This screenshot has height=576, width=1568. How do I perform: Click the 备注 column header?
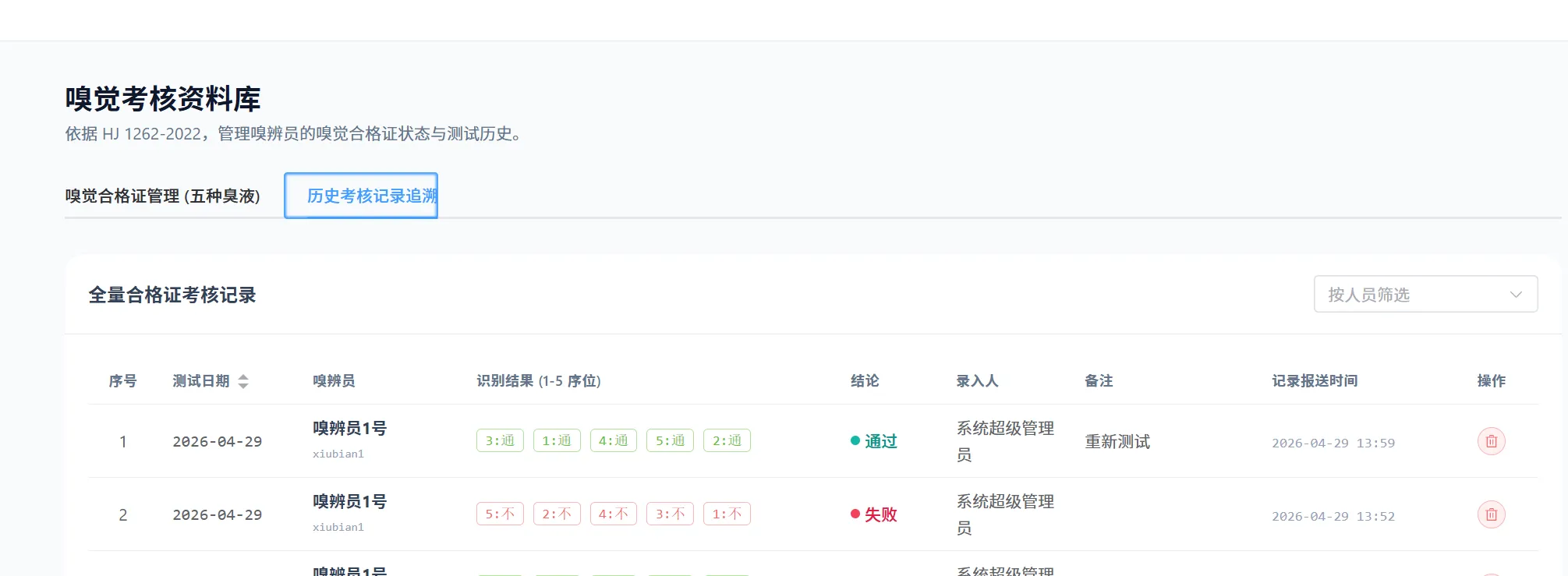(1099, 381)
